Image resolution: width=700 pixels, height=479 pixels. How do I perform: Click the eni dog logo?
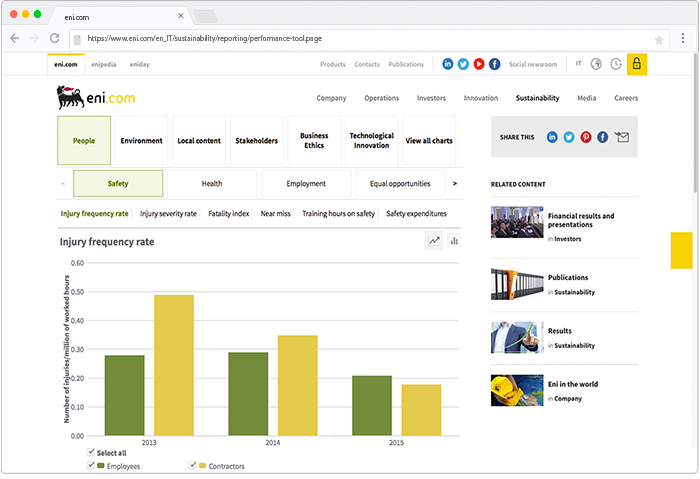coord(70,97)
